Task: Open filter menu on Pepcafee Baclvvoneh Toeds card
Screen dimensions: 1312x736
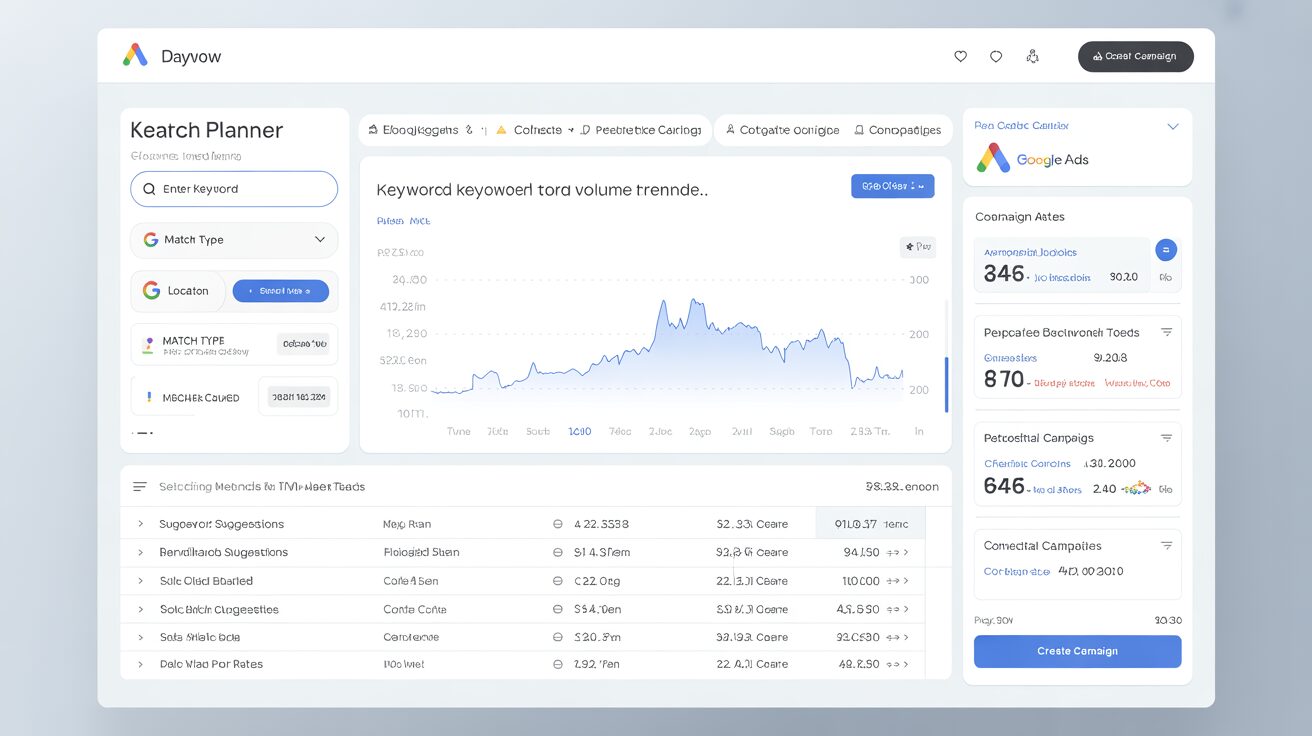Action: click(x=1166, y=332)
